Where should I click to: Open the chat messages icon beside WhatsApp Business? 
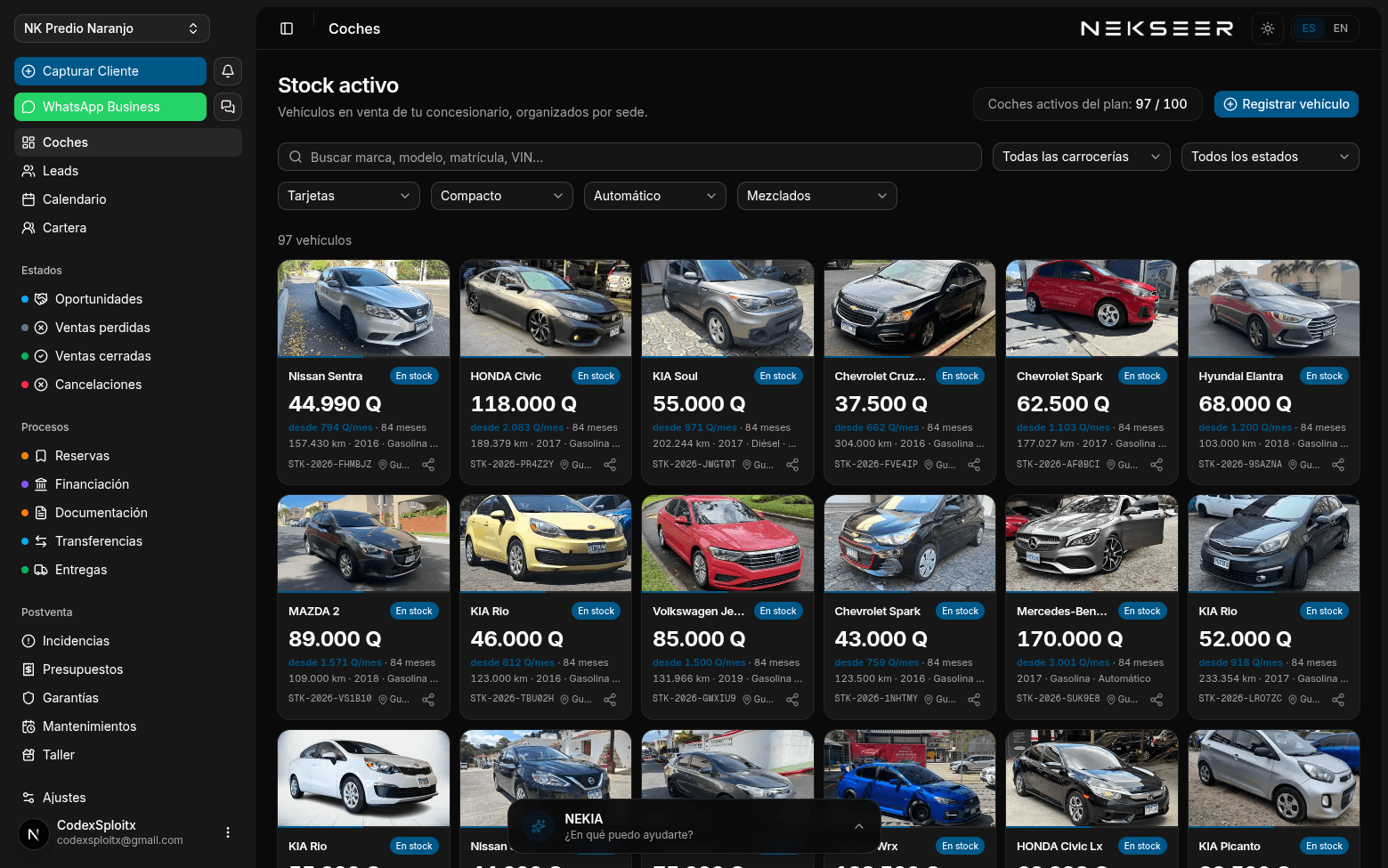(228, 107)
